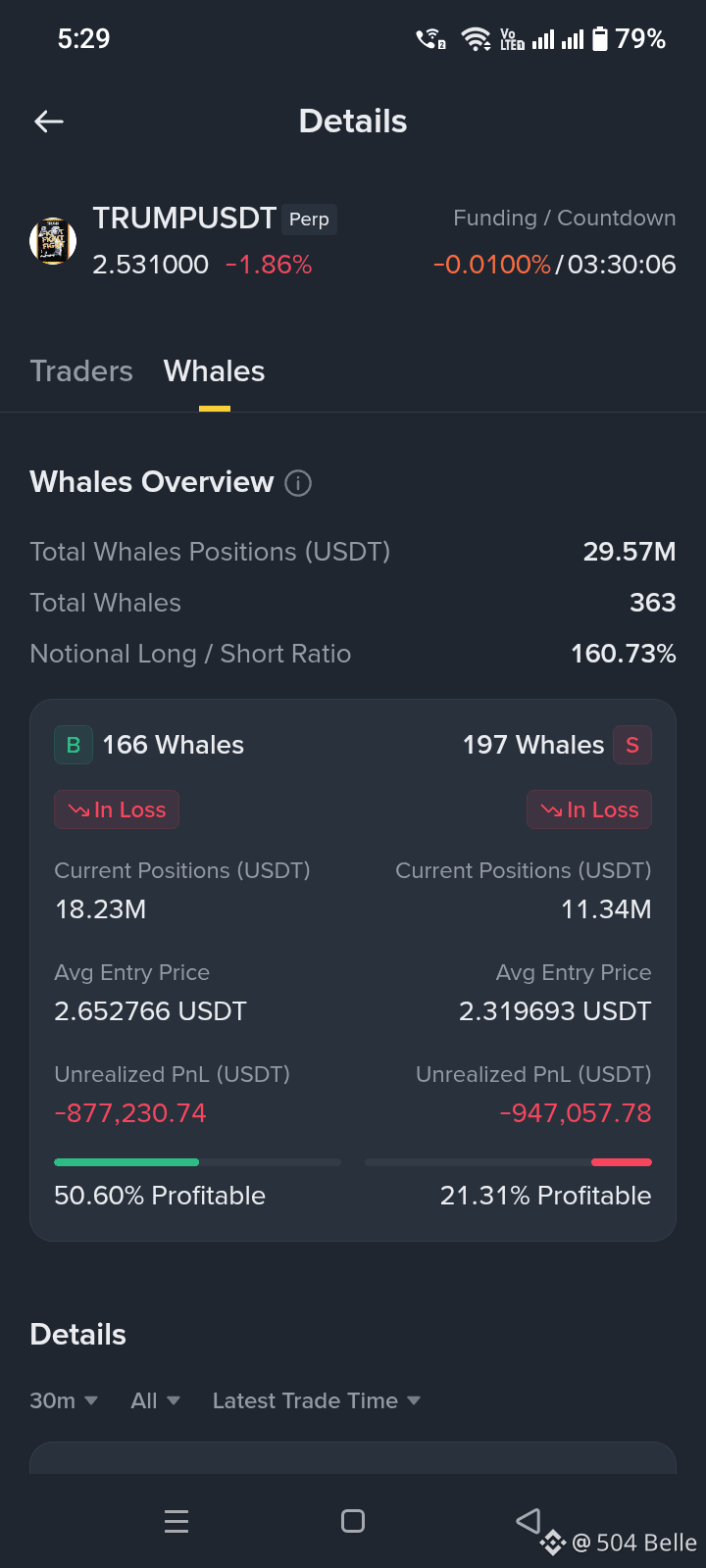
Task: Expand the 30m timeframe dropdown
Action: pyautogui.click(x=64, y=1400)
